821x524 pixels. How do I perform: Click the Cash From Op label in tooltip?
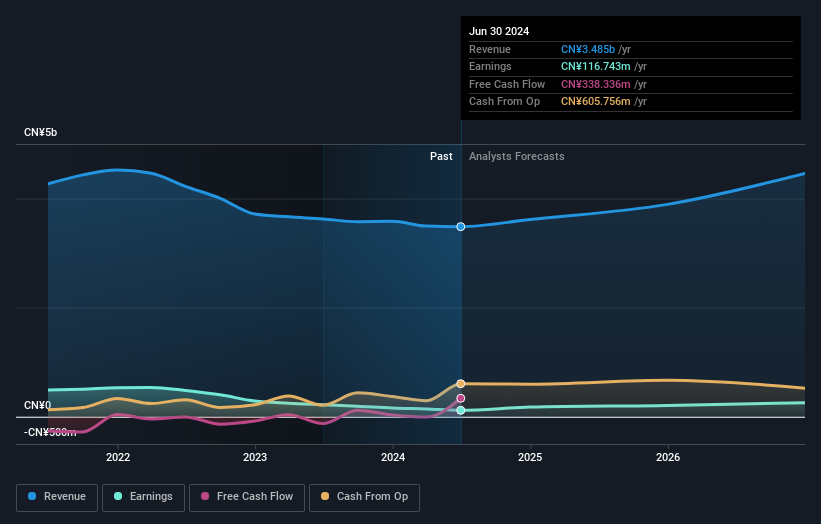[504, 102]
